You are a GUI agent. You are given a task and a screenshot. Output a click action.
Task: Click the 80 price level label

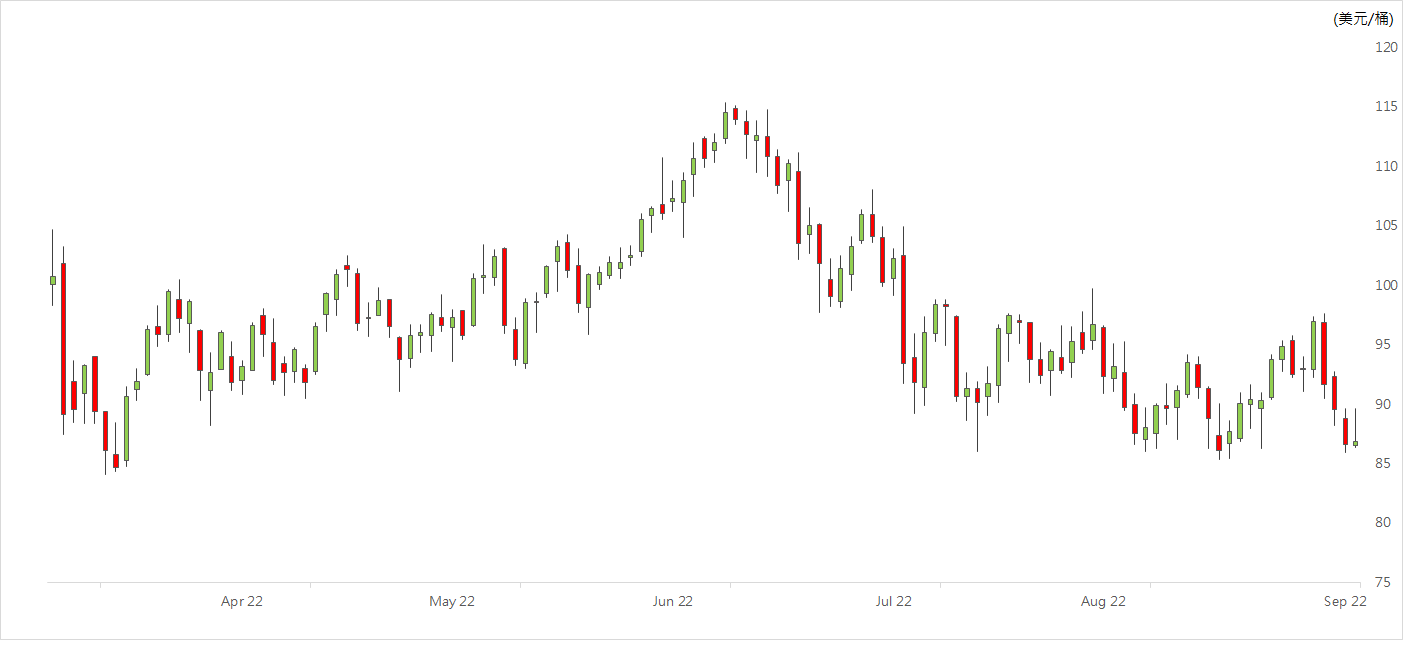click(1385, 523)
